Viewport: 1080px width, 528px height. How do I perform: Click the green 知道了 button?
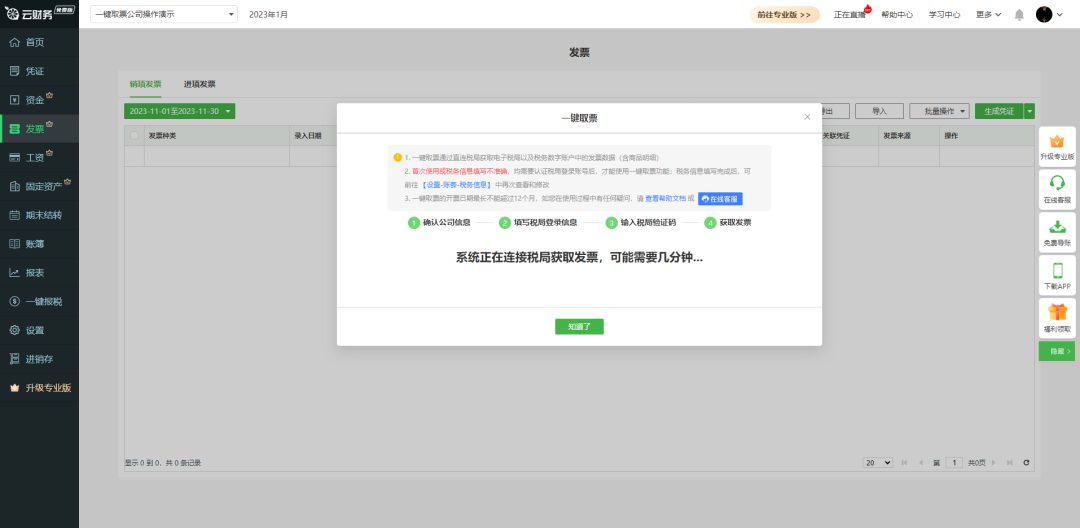tap(579, 326)
